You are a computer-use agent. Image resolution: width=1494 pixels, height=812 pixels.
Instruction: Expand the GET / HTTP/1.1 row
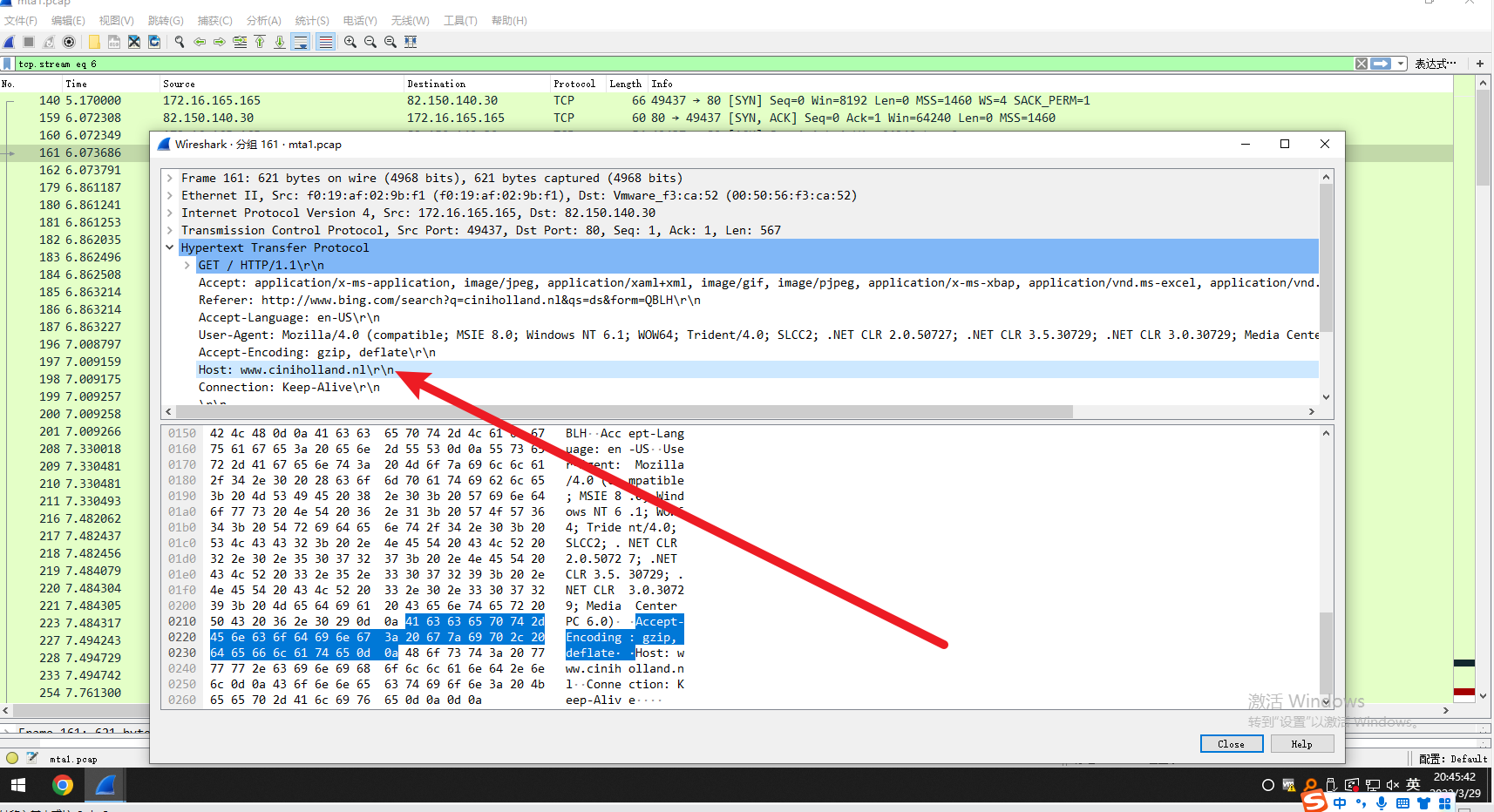[187, 265]
